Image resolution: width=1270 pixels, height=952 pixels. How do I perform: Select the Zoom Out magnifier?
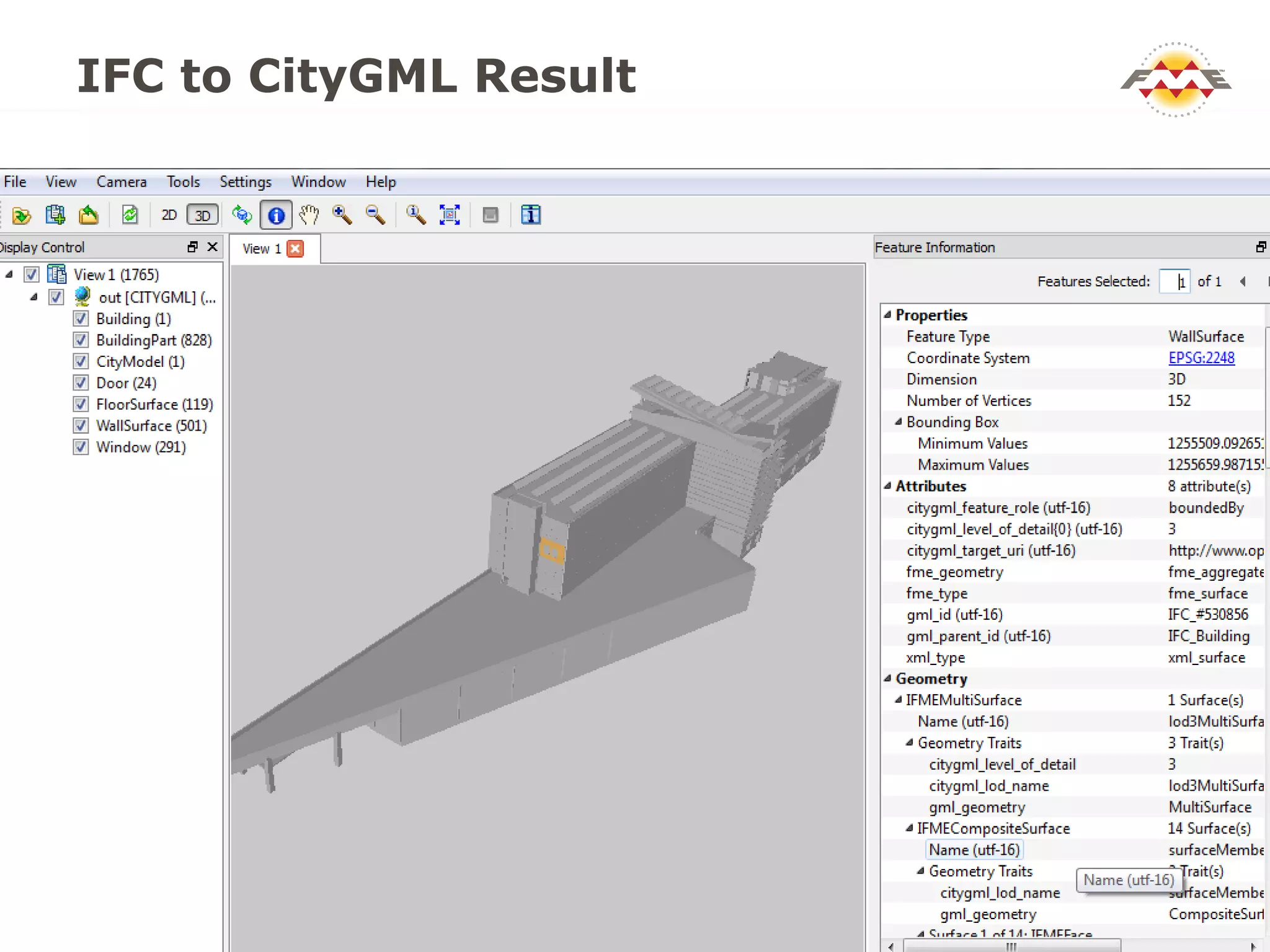pos(376,215)
